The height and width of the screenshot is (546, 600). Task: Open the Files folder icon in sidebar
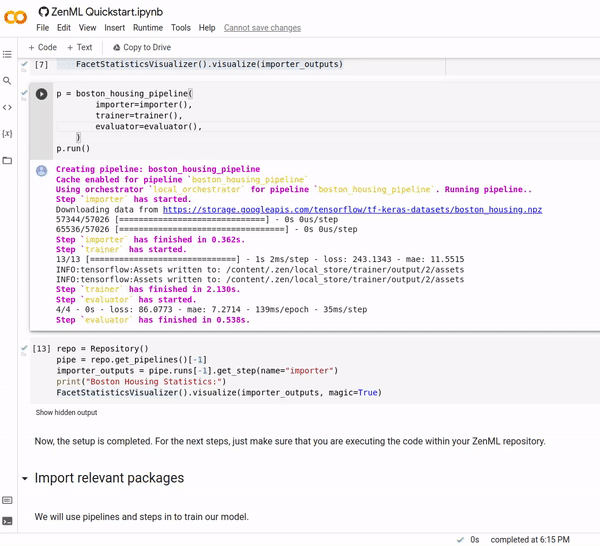pyautogui.click(x=7, y=160)
